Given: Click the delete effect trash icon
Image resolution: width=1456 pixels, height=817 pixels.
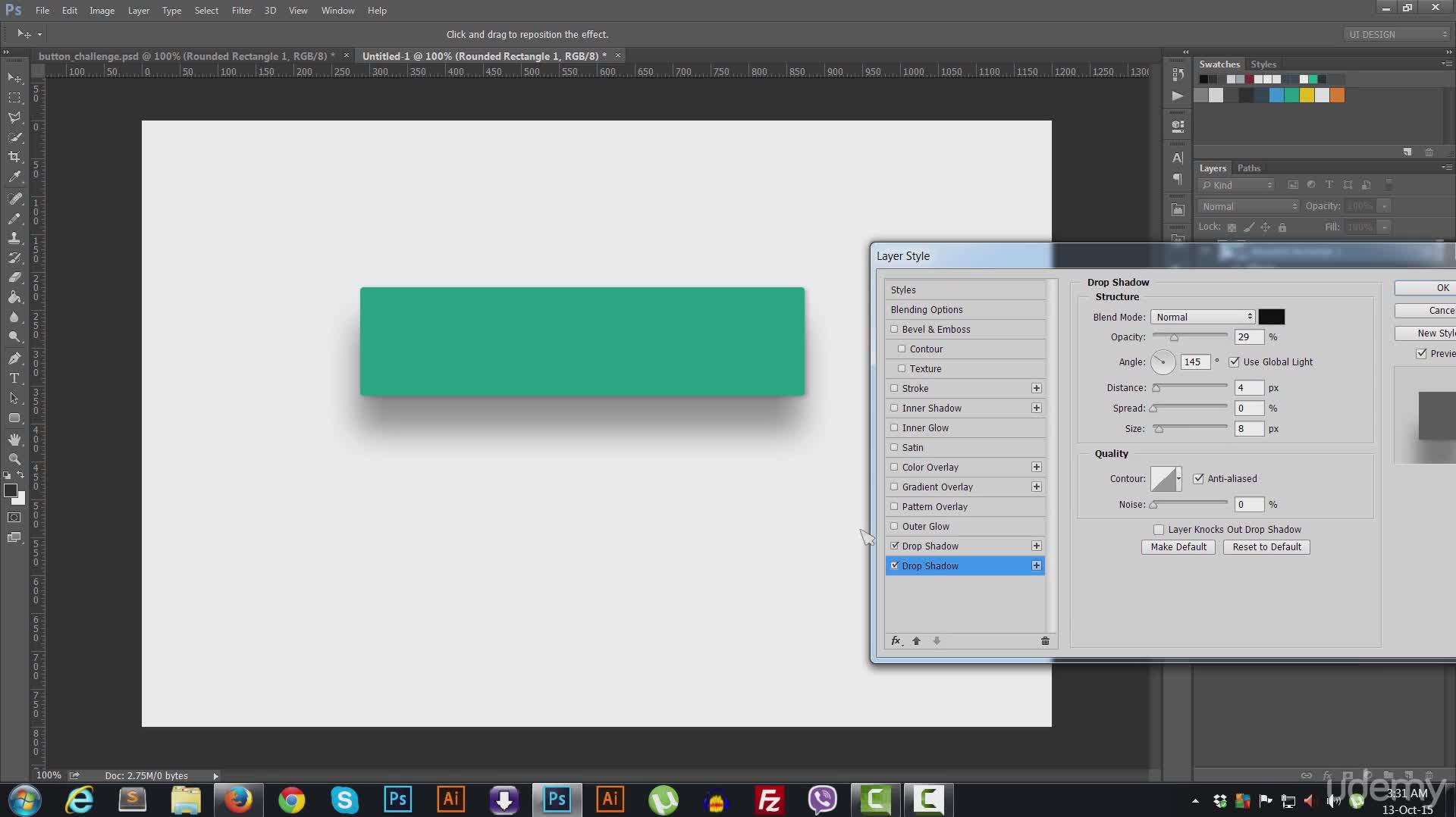Looking at the screenshot, I should (x=1045, y=641).
